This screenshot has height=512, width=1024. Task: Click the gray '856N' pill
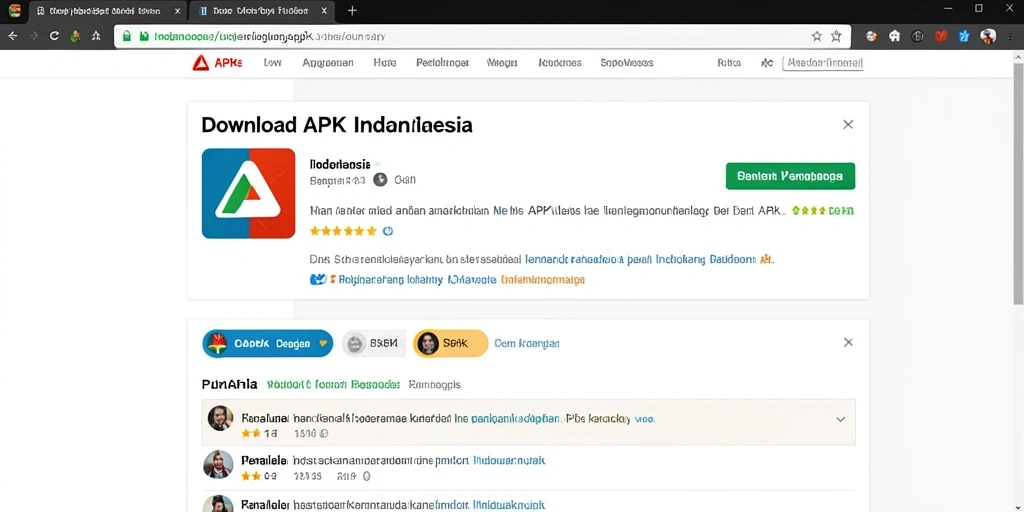pos(374,343)
